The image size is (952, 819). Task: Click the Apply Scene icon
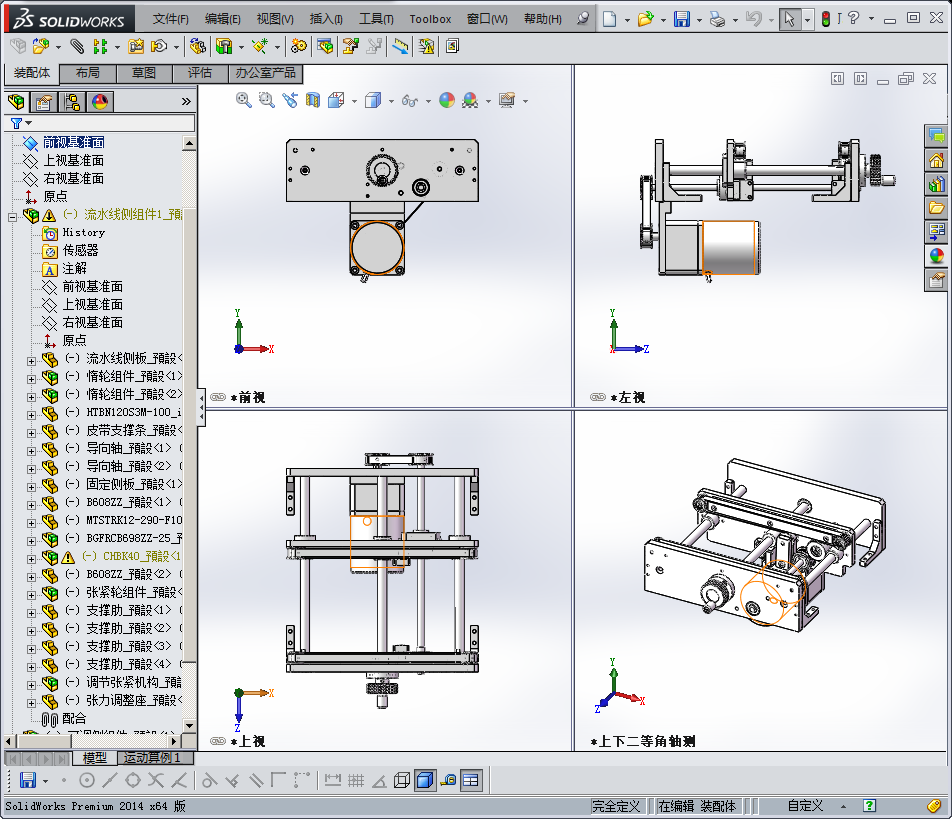coord(470,100)
